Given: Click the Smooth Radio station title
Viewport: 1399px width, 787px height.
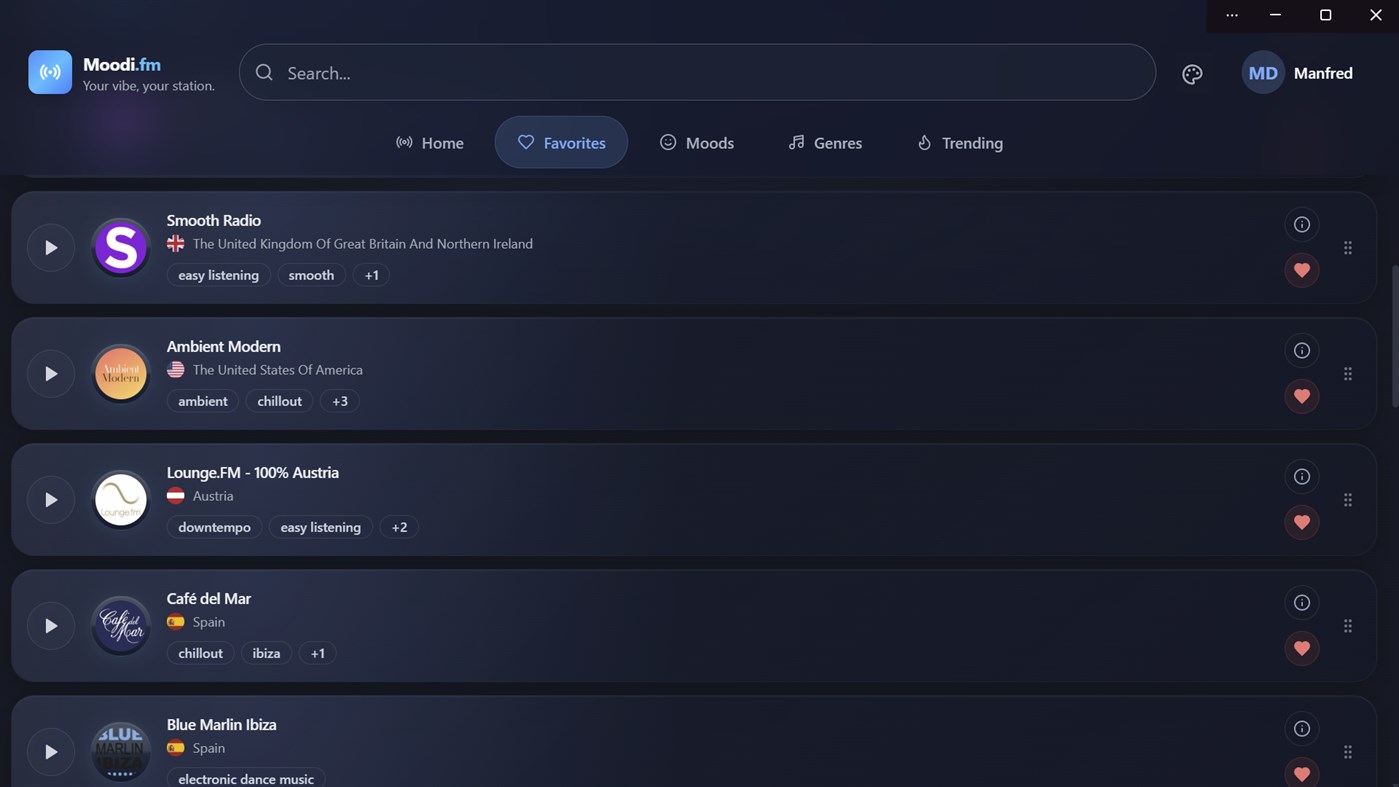Looking at the screenshot, I should [x=214, y=220].
